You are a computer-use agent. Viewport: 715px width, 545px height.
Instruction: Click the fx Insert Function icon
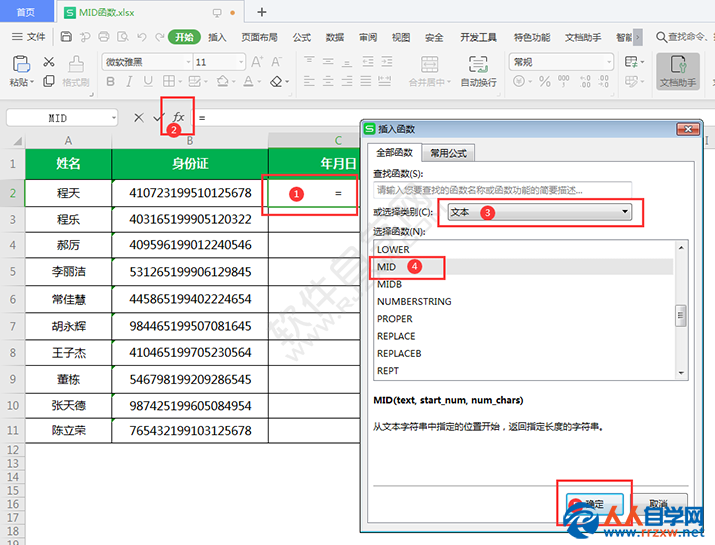click(x=178, y=118)
